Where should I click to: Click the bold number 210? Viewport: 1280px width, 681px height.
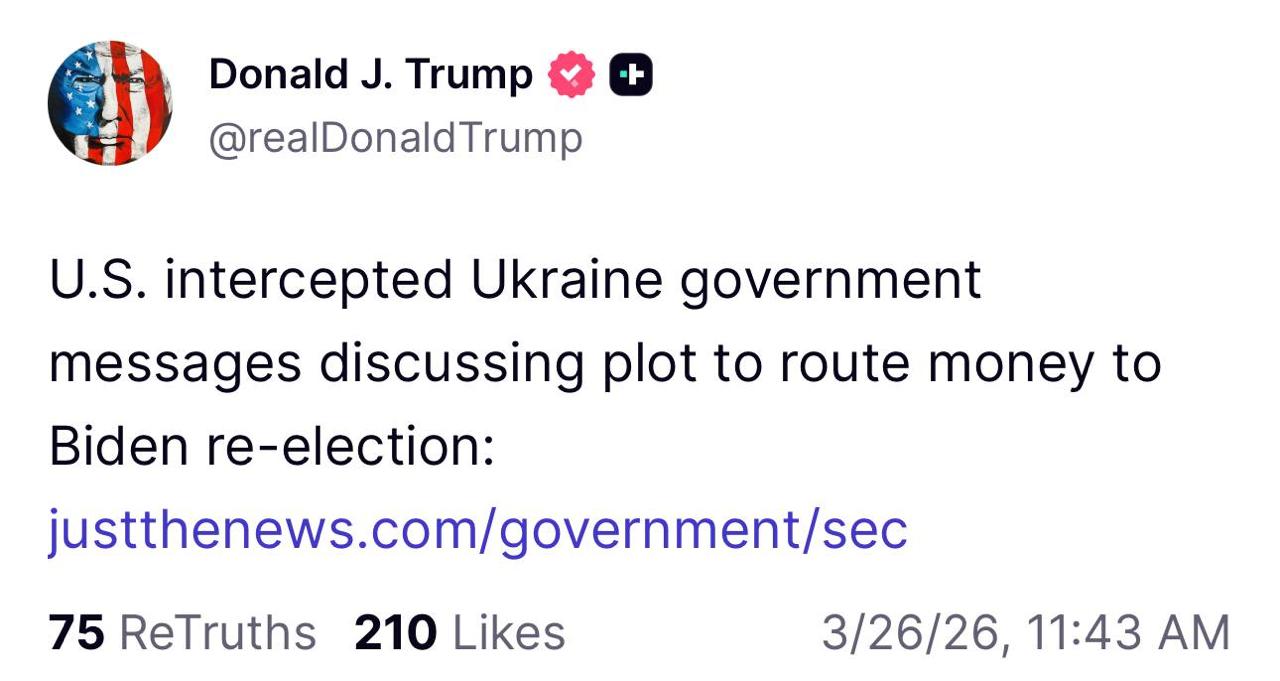[396, 631]
